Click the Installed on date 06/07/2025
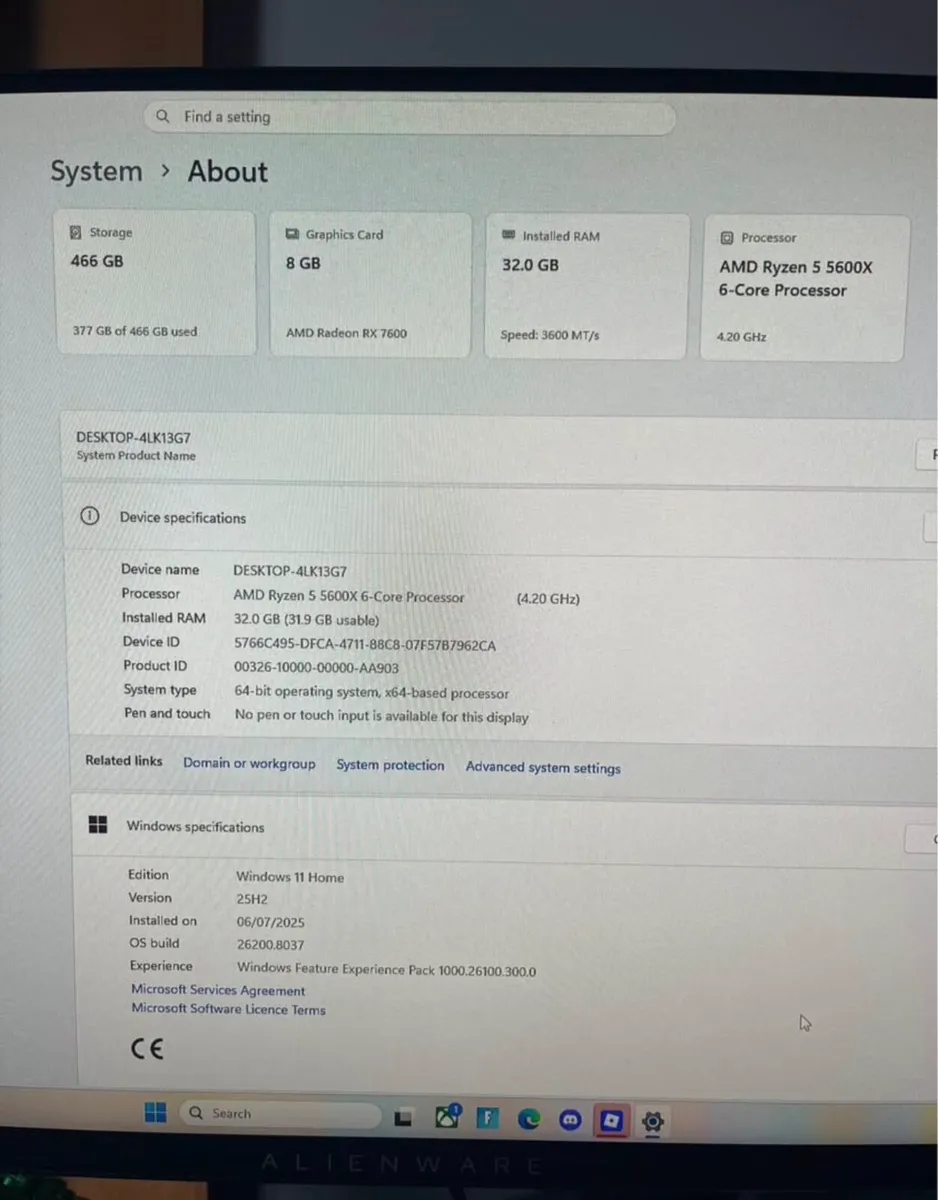 coord(271,922)
